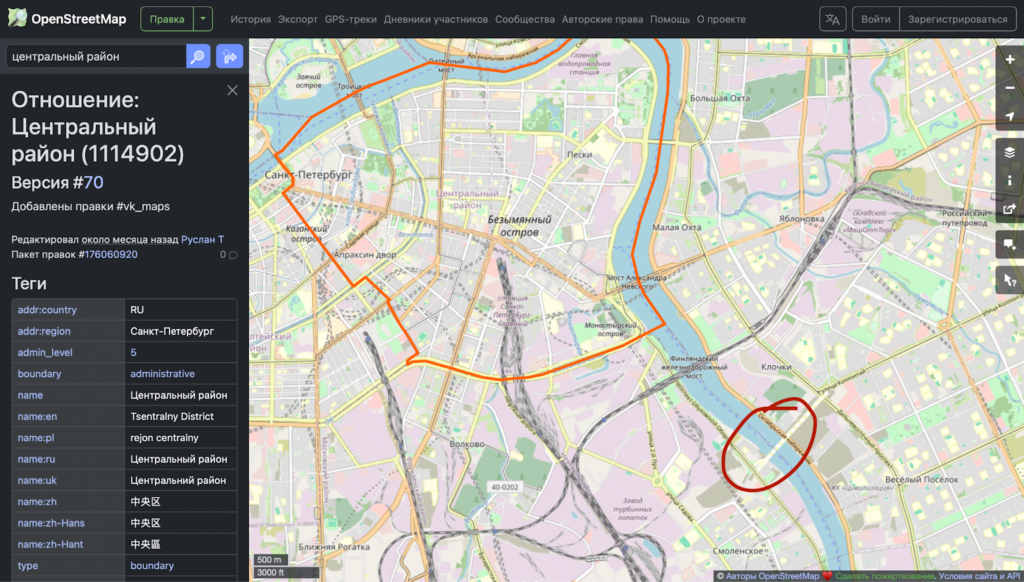Screen dimensions: 1024x582
Task: Focus the search field with центральный район
Action: click(x=95, y=57)
